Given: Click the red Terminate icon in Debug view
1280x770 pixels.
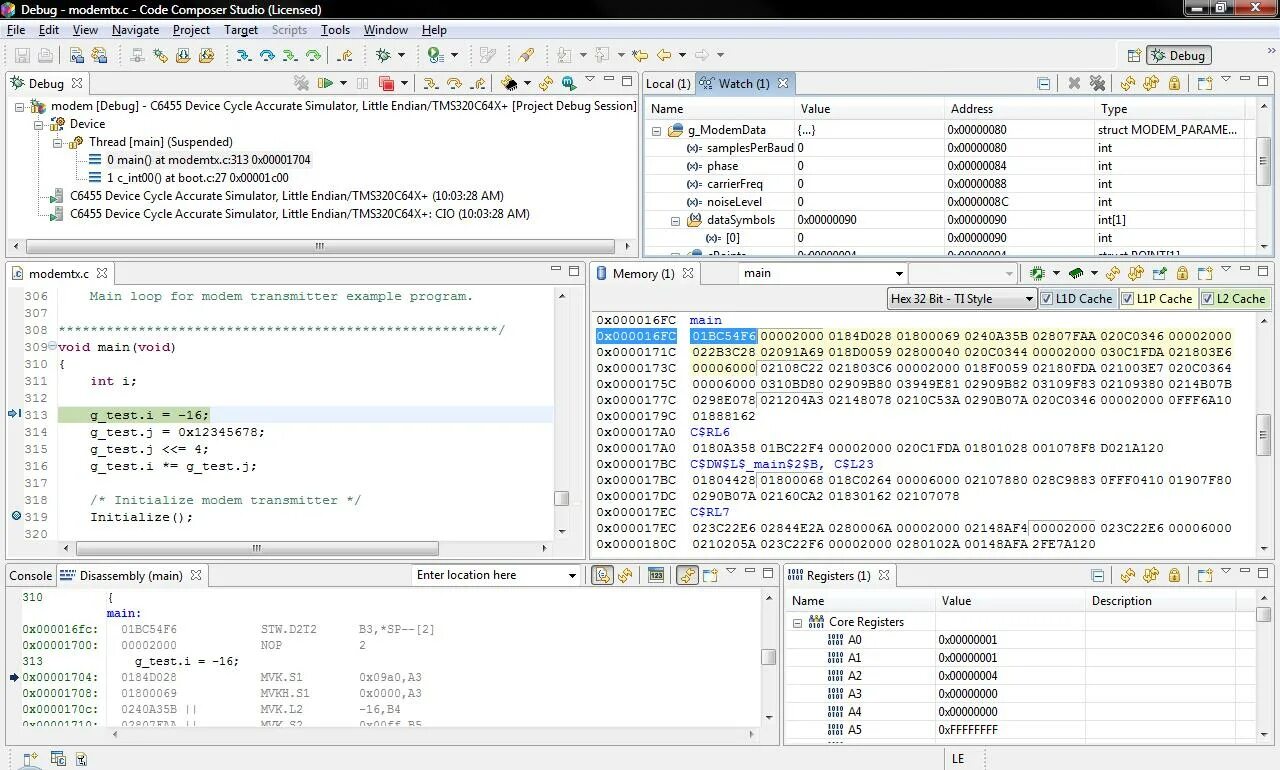Looking at the screenshot, I should (x=386, y=83).
